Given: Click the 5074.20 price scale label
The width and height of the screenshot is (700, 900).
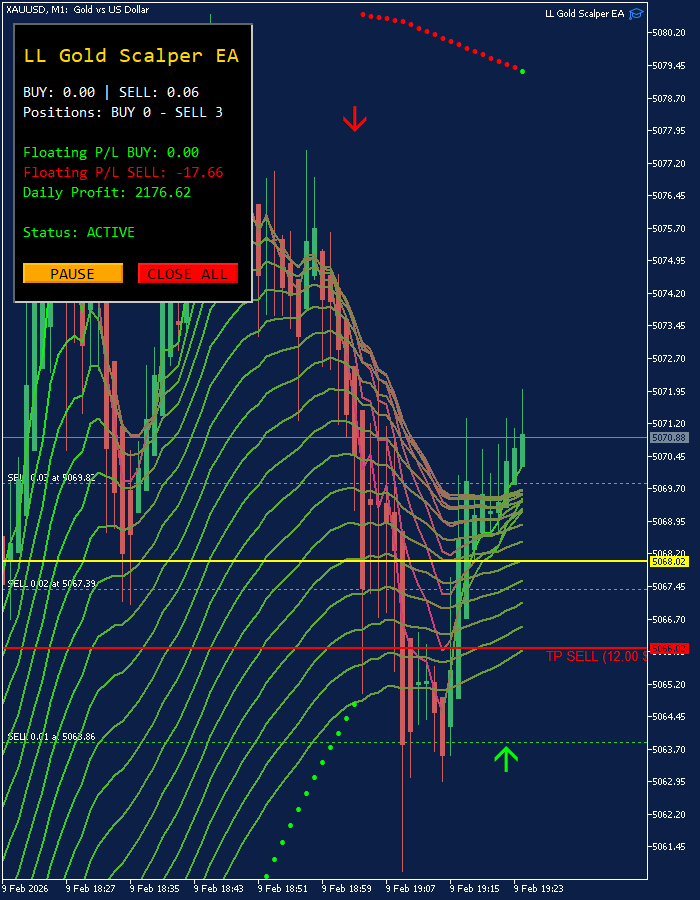Looking at the screenshot, I should pyautogui.click(x=669, y=293).
